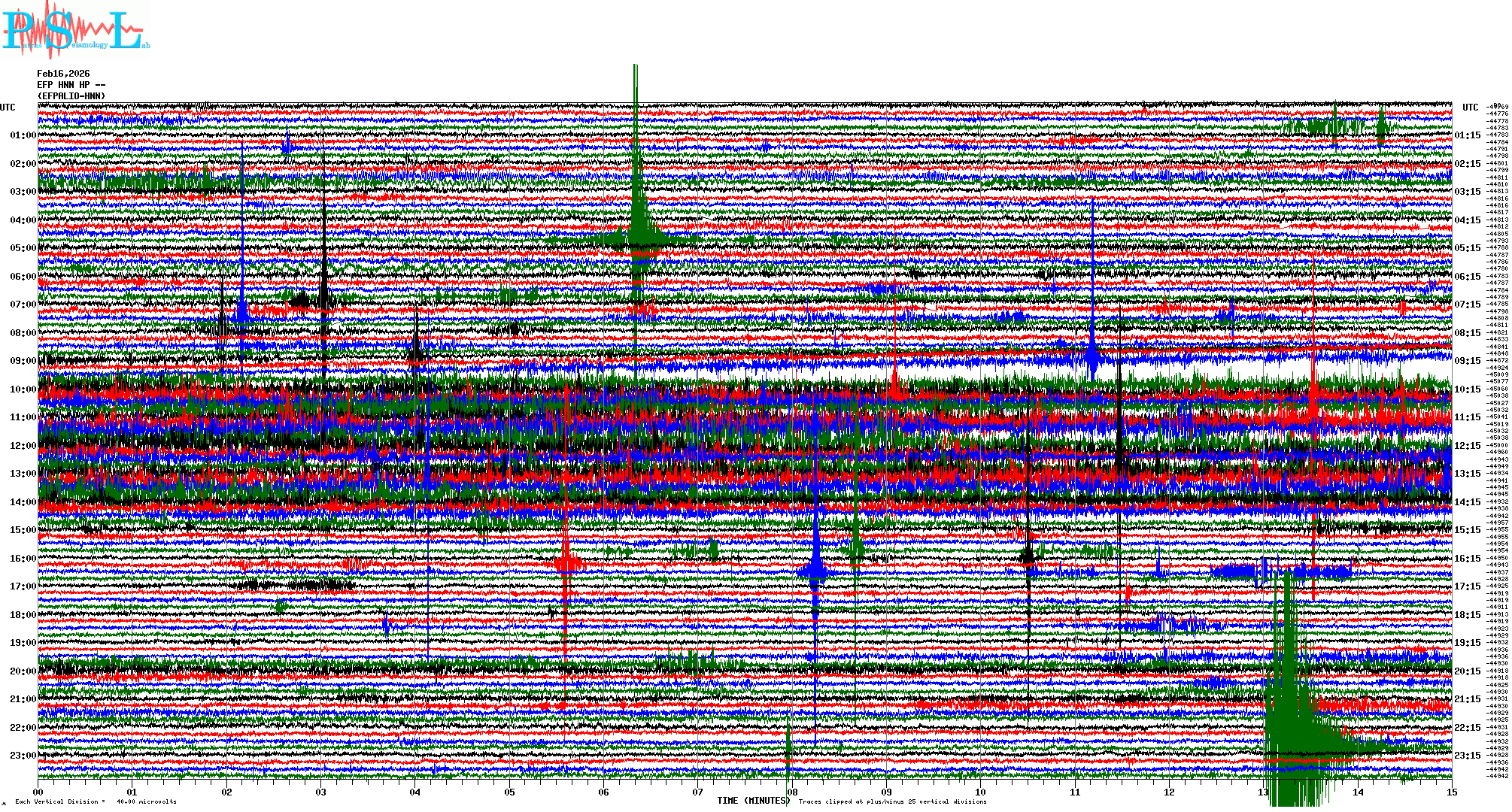
Task: Click the right UTC axis header
Action: (1470, 108)
